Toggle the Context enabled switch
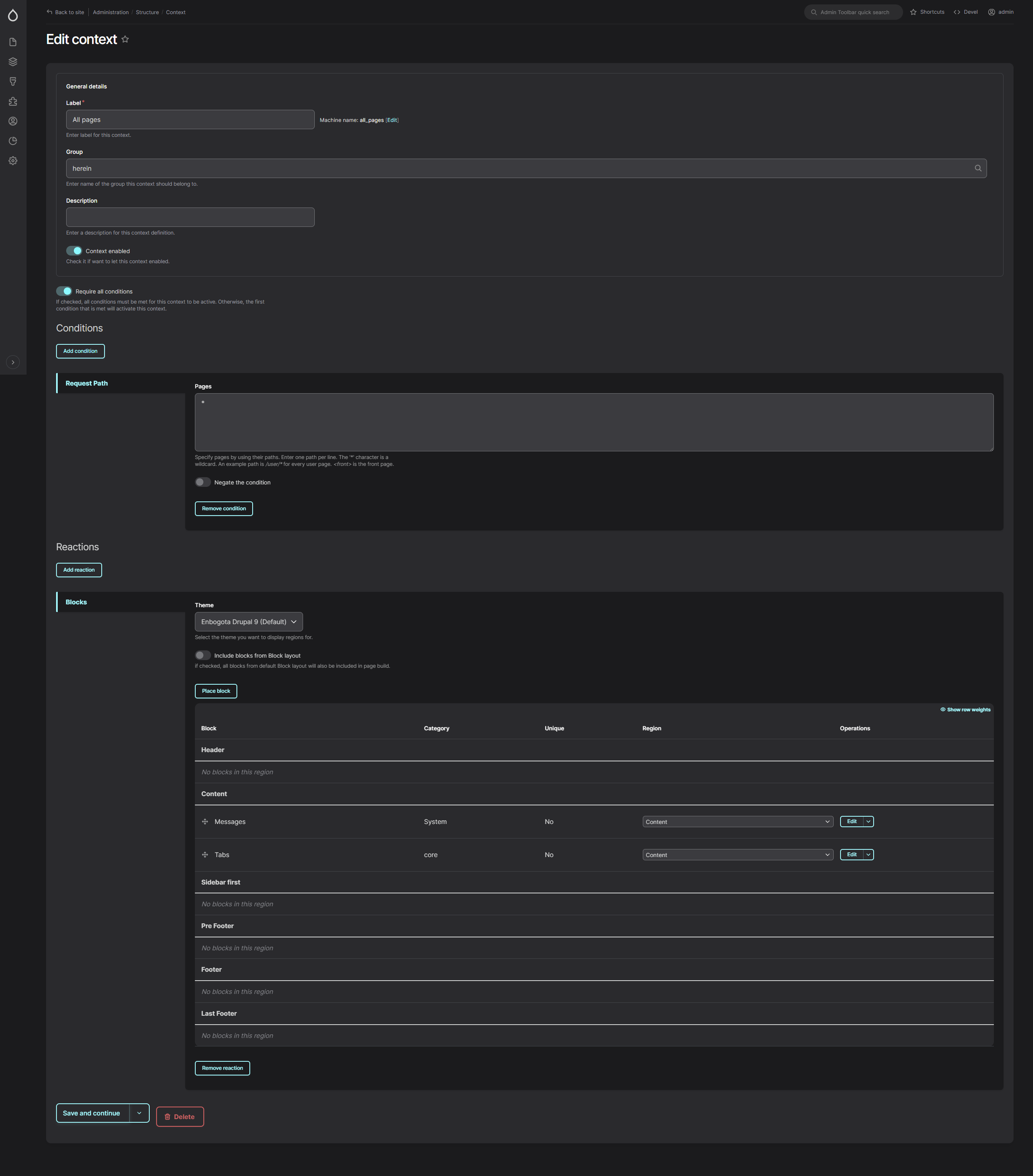This screenshot has width=1033, height=1176. (74, 251)
